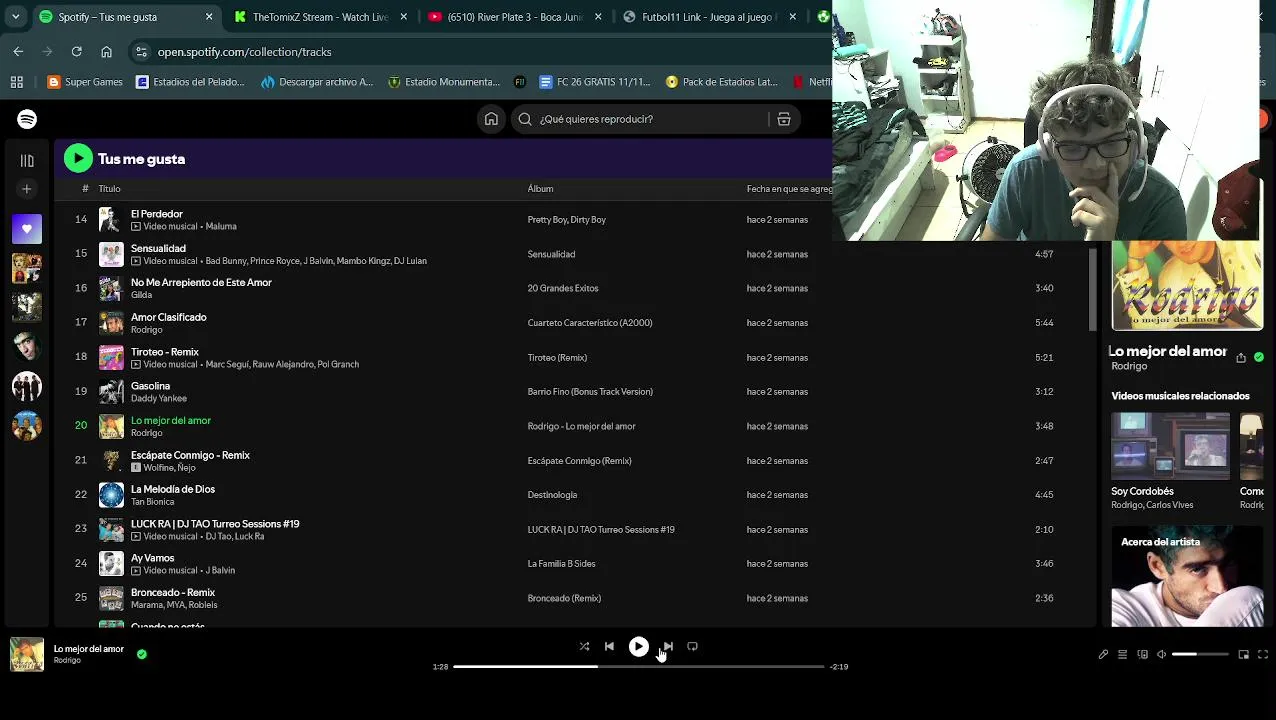Select LUCK RA | DJ TAO Turreo Sessions #19 track
Image resolution: width=1276 pixels, height=720 pixels.
click(215, 524)
